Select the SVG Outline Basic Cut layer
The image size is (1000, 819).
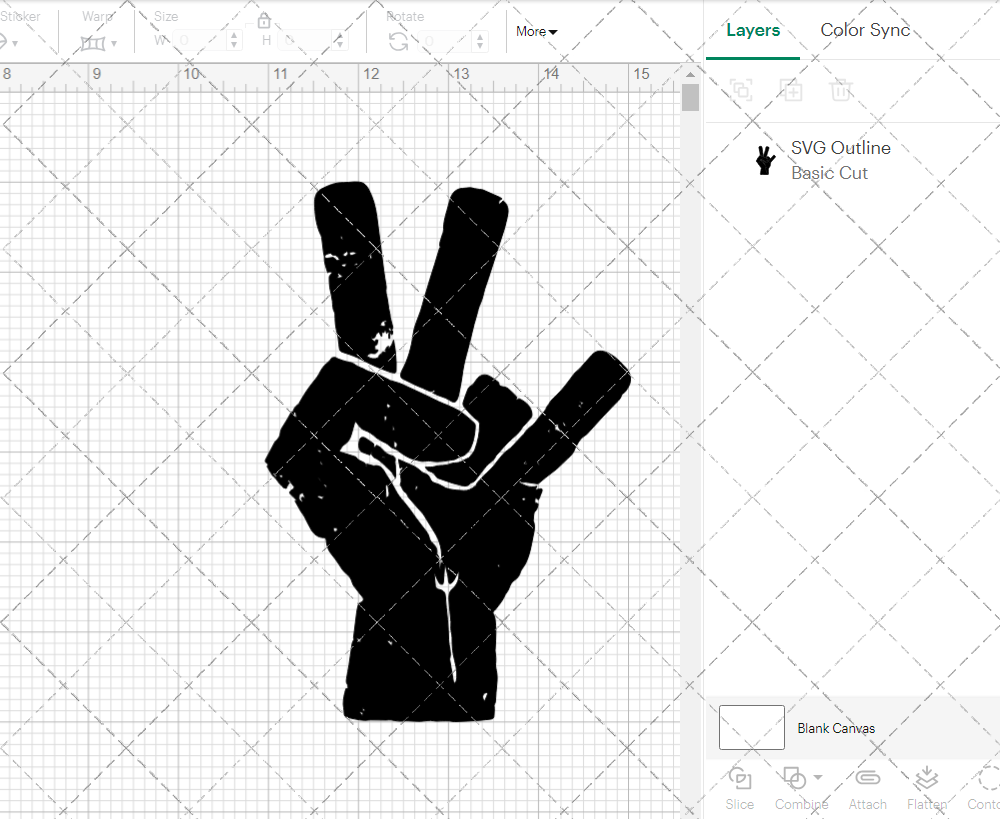[x=840, y=160]
